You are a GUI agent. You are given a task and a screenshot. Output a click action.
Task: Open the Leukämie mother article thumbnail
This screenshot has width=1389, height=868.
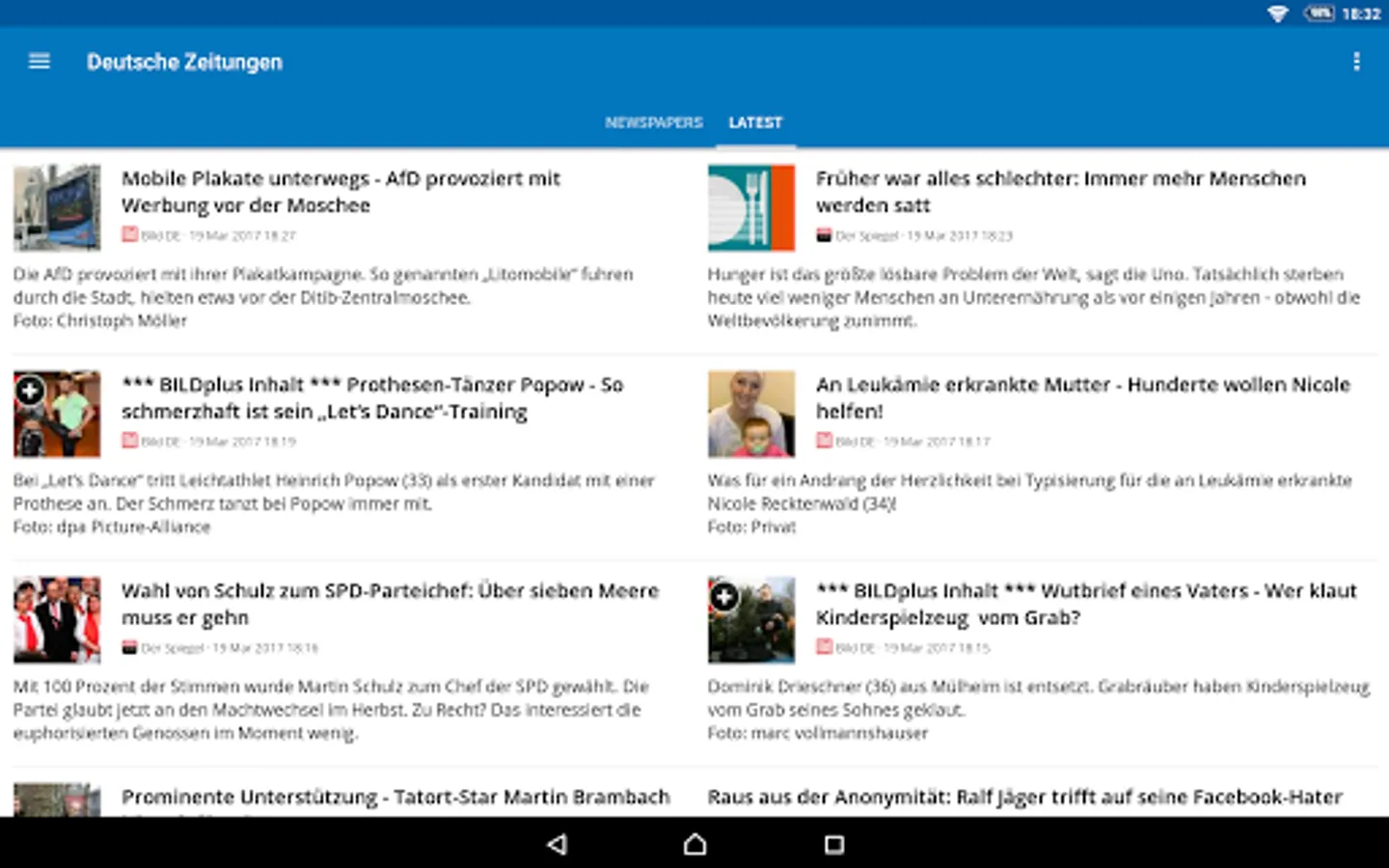pyautogui.click(x=751, y=415)
